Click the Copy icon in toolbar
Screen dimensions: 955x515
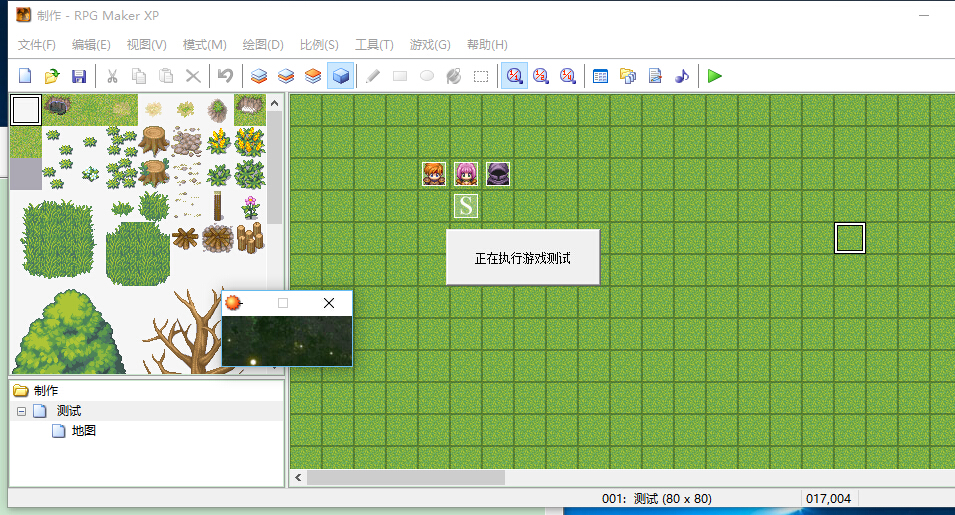coord(139,76)
